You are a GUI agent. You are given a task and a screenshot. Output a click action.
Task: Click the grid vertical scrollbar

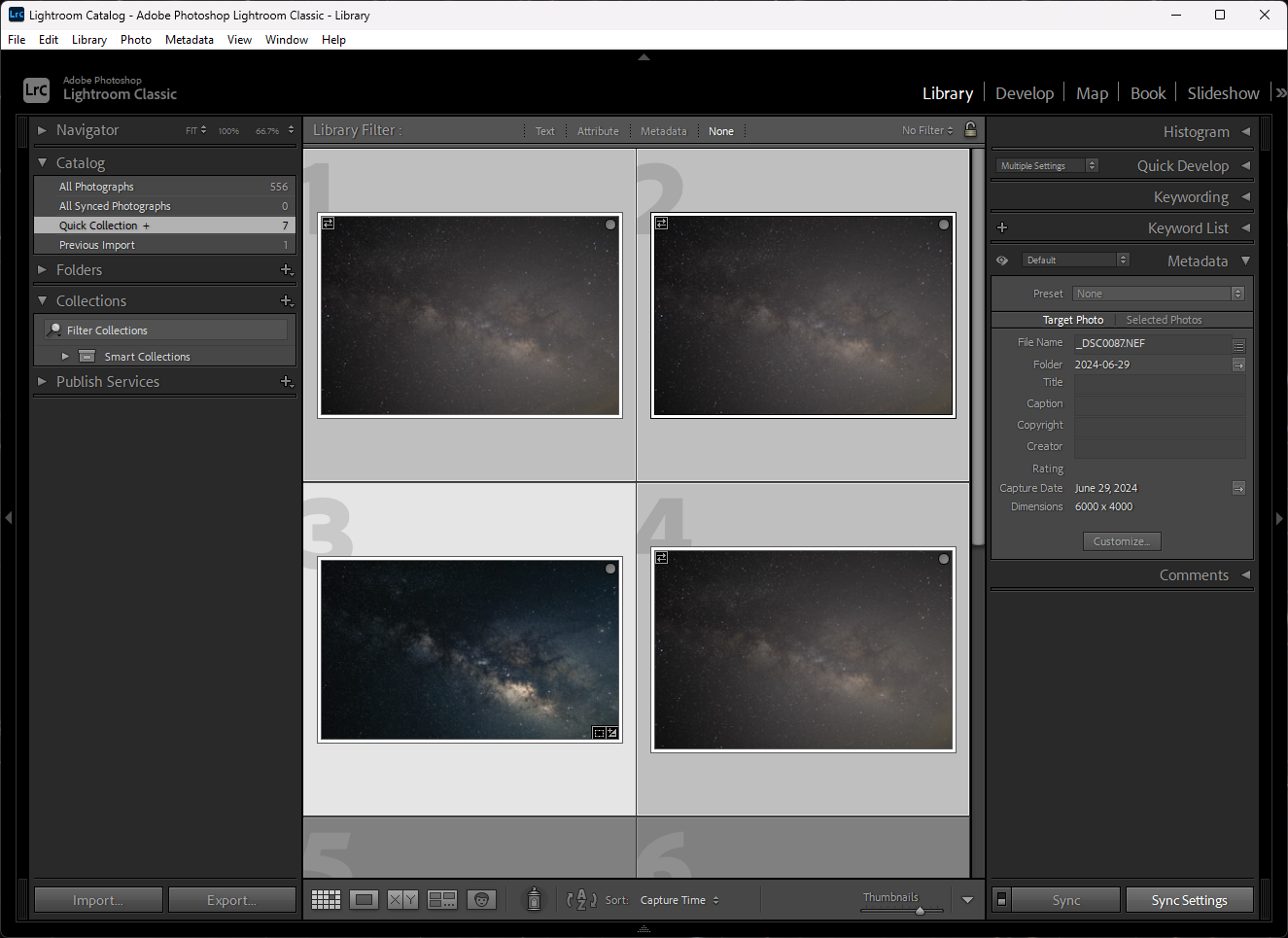tap(978, 346)
